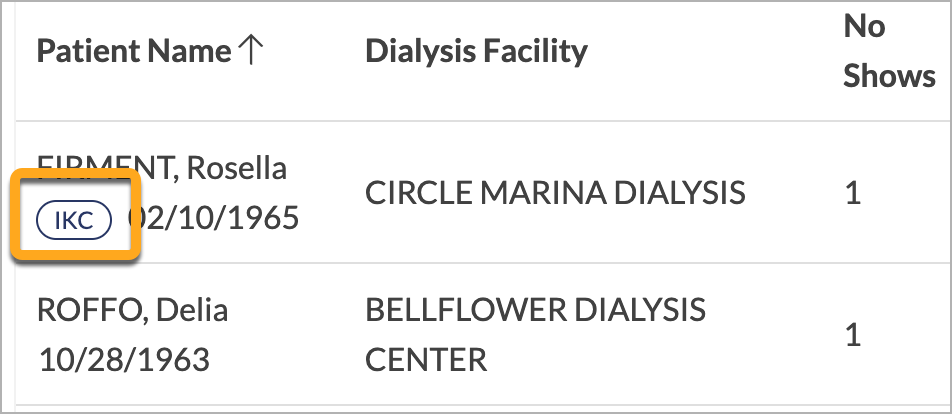Select the birth date 02/10/1965
Viewport: 952px width, 414px height.
click(213, 218)
